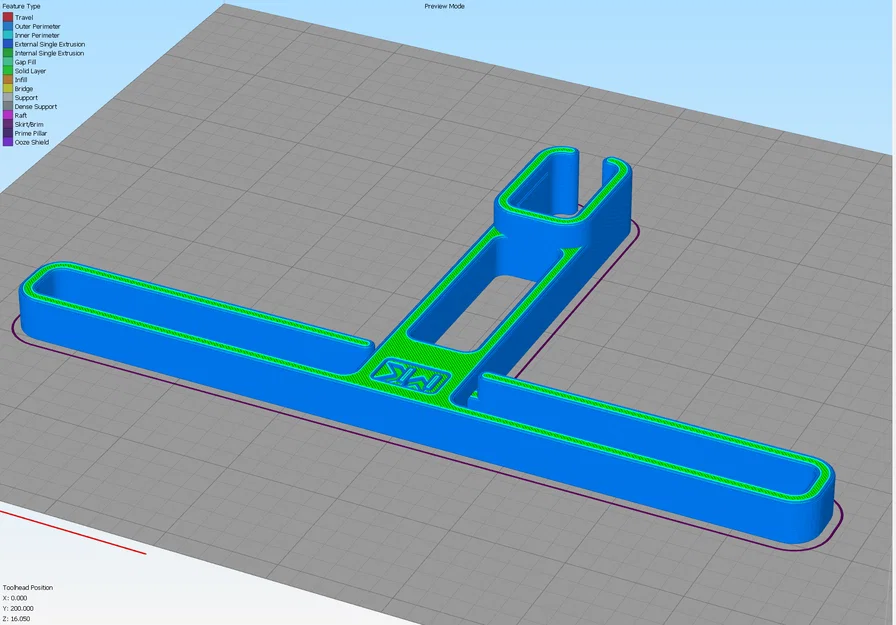
Task: Select the 'X: 0.000' coordinate readout
Action: pyautogui.click(x=15, y=598)
